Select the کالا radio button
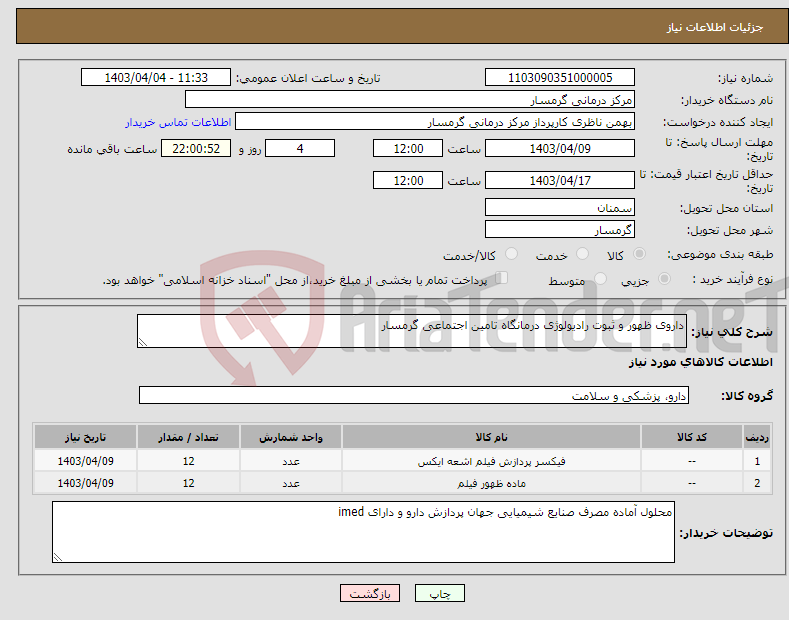 (x=639, y=254)
